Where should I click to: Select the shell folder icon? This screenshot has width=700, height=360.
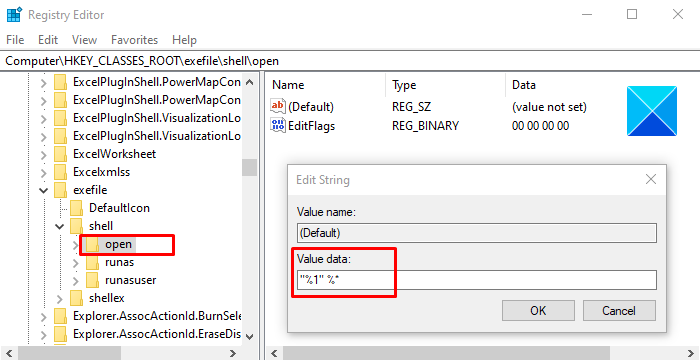[x=76, y=226]
